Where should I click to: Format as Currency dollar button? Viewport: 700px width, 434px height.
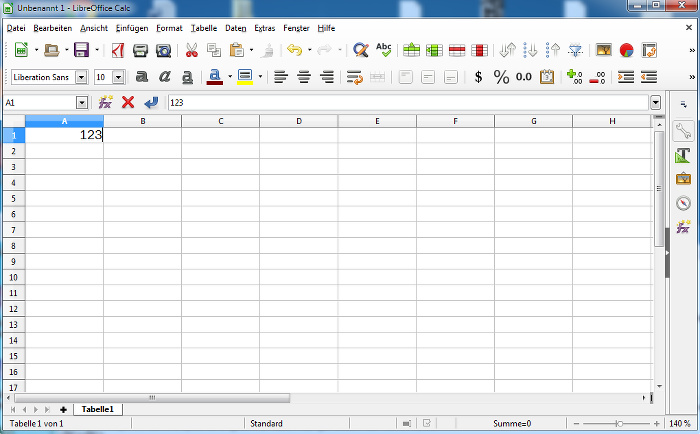coord(479,77)
